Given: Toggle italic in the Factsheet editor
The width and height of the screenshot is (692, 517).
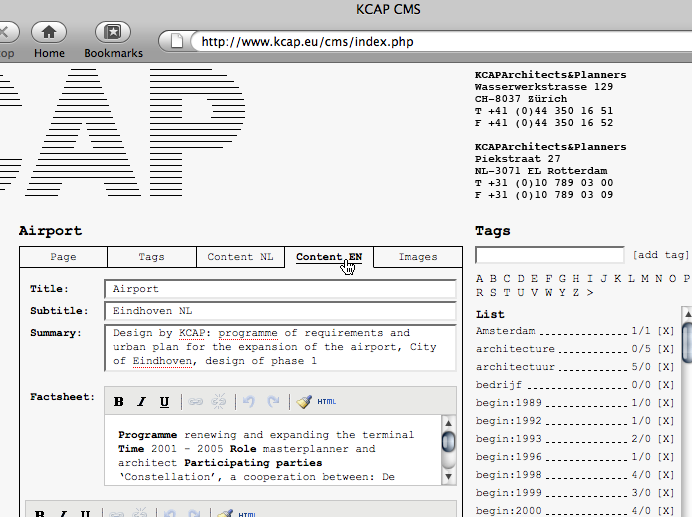Looking at the screenshot, I should coord(141,402).
